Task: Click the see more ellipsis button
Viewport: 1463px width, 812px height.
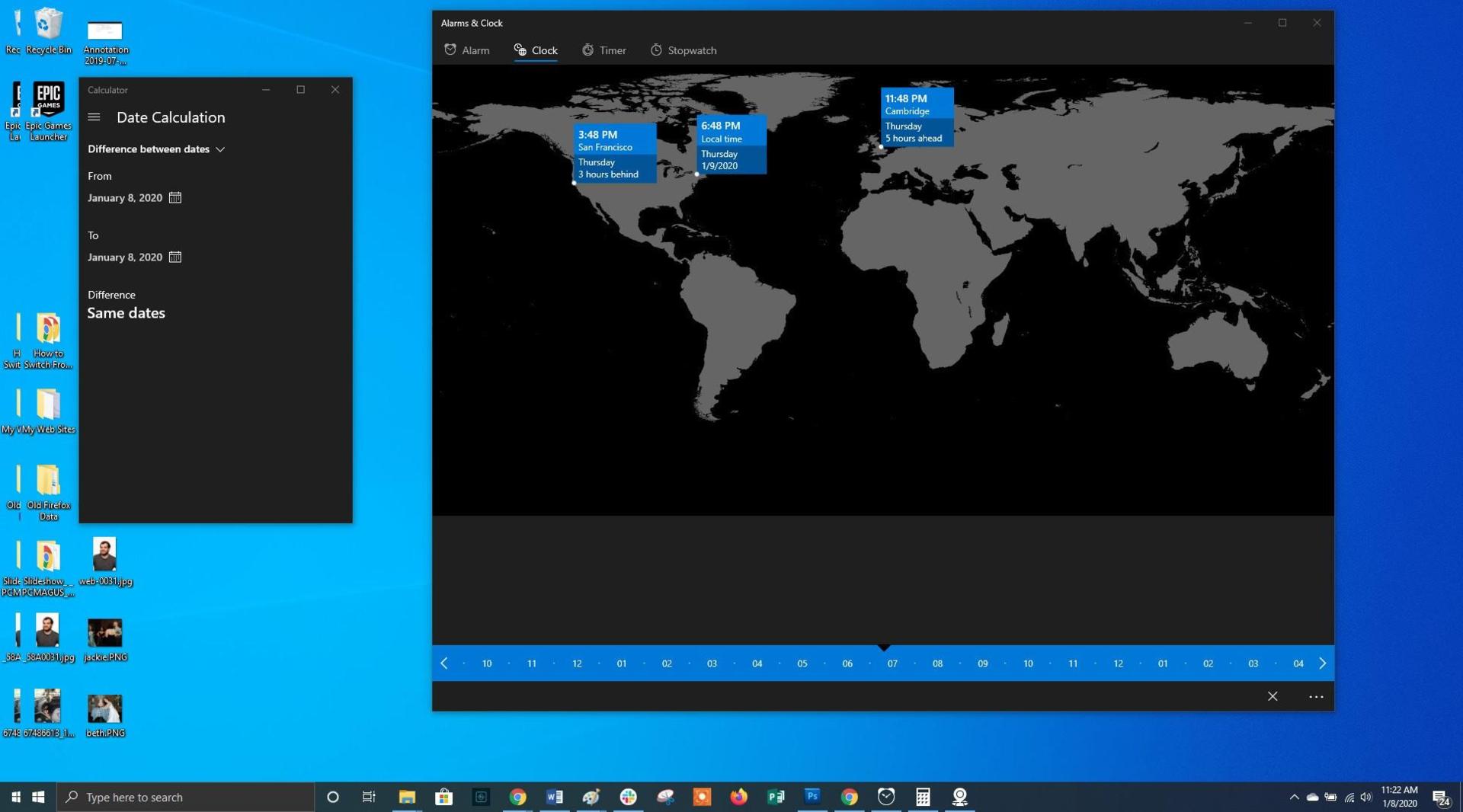Action: point(1315,696)
